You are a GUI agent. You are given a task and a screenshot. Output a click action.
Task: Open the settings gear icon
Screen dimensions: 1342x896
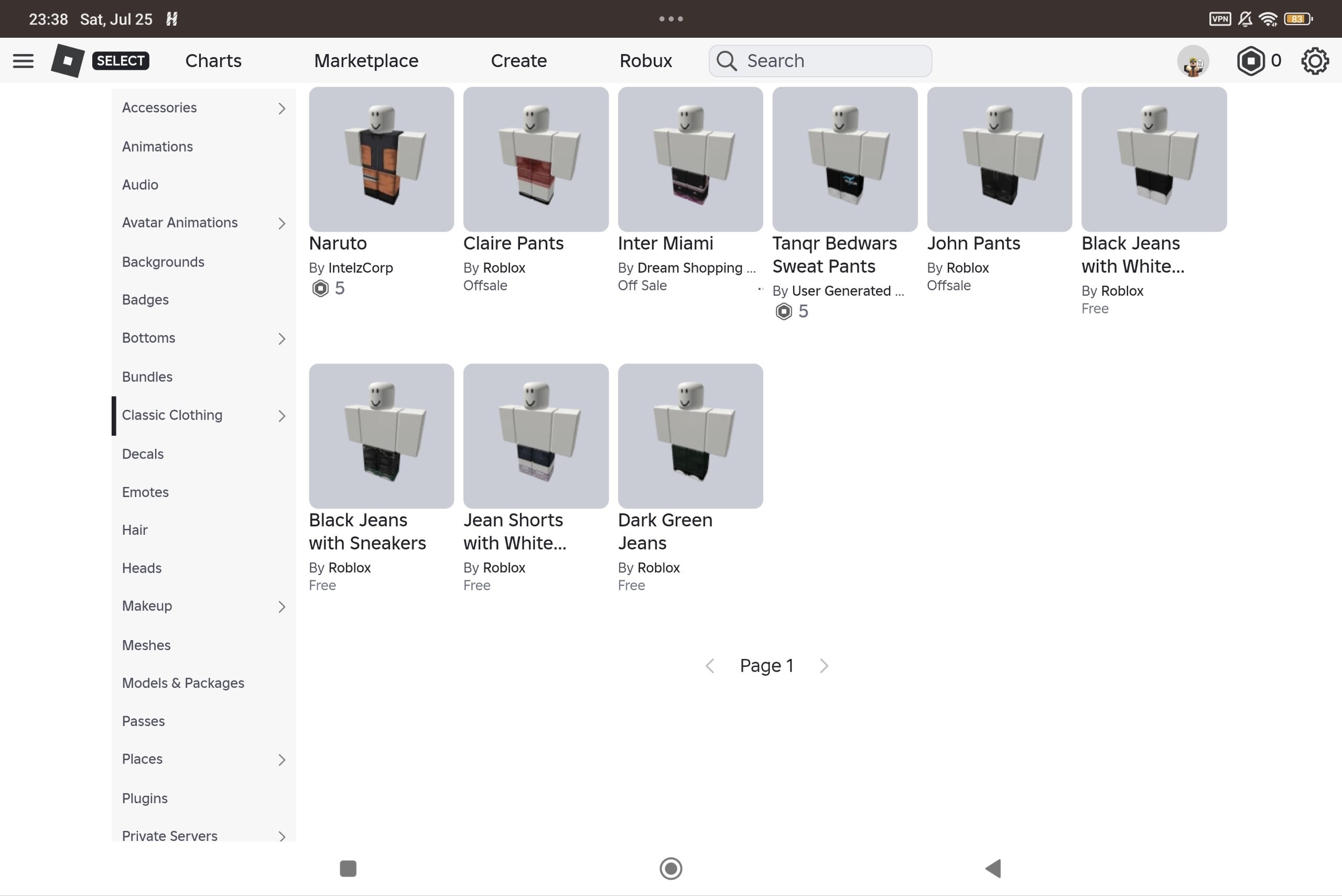[1315, 61]
